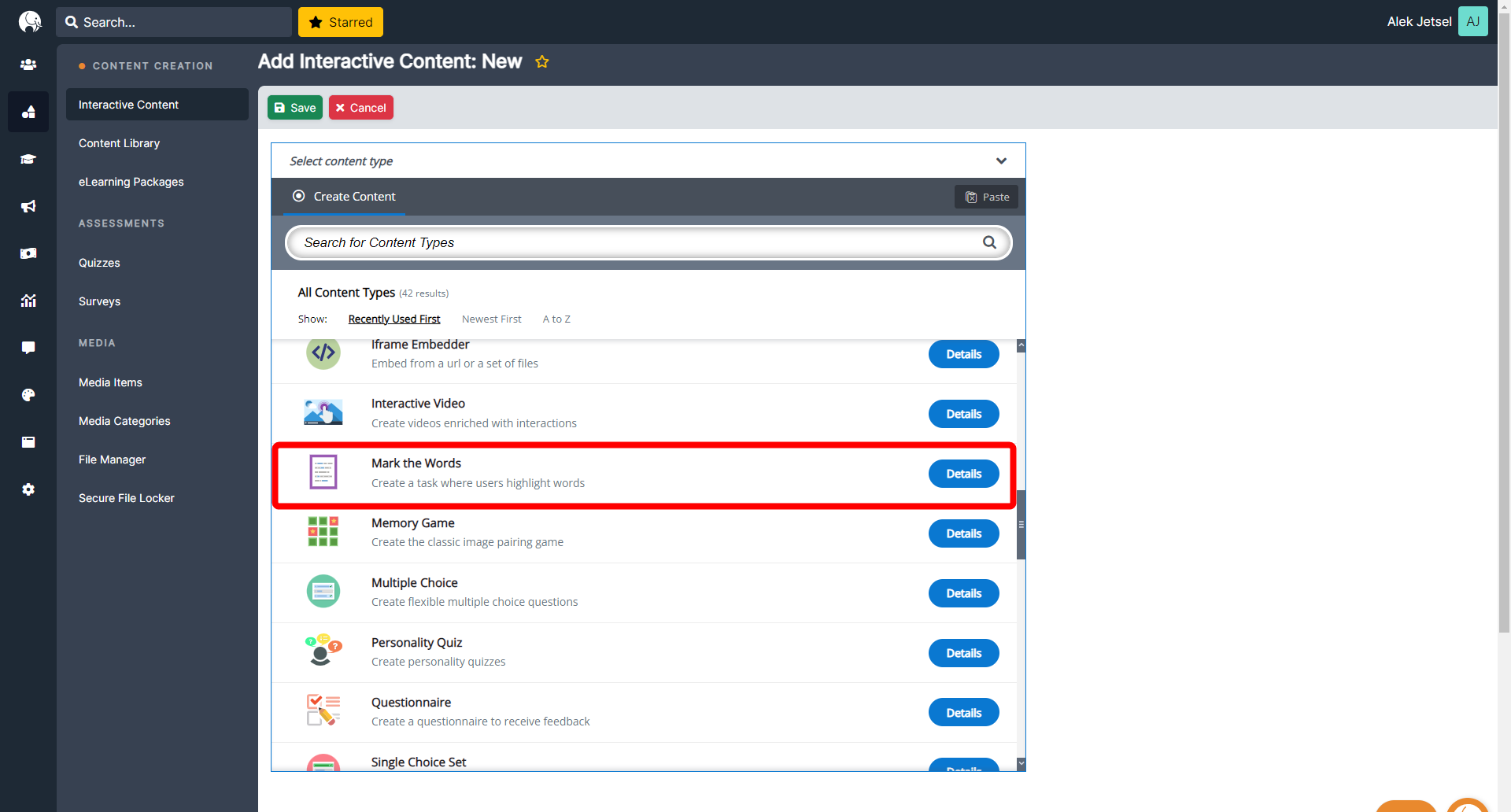This screenshot has width=1511, height=812.
Task: Select the content creation shapes sidebar icon
Action: coord(28,112)
